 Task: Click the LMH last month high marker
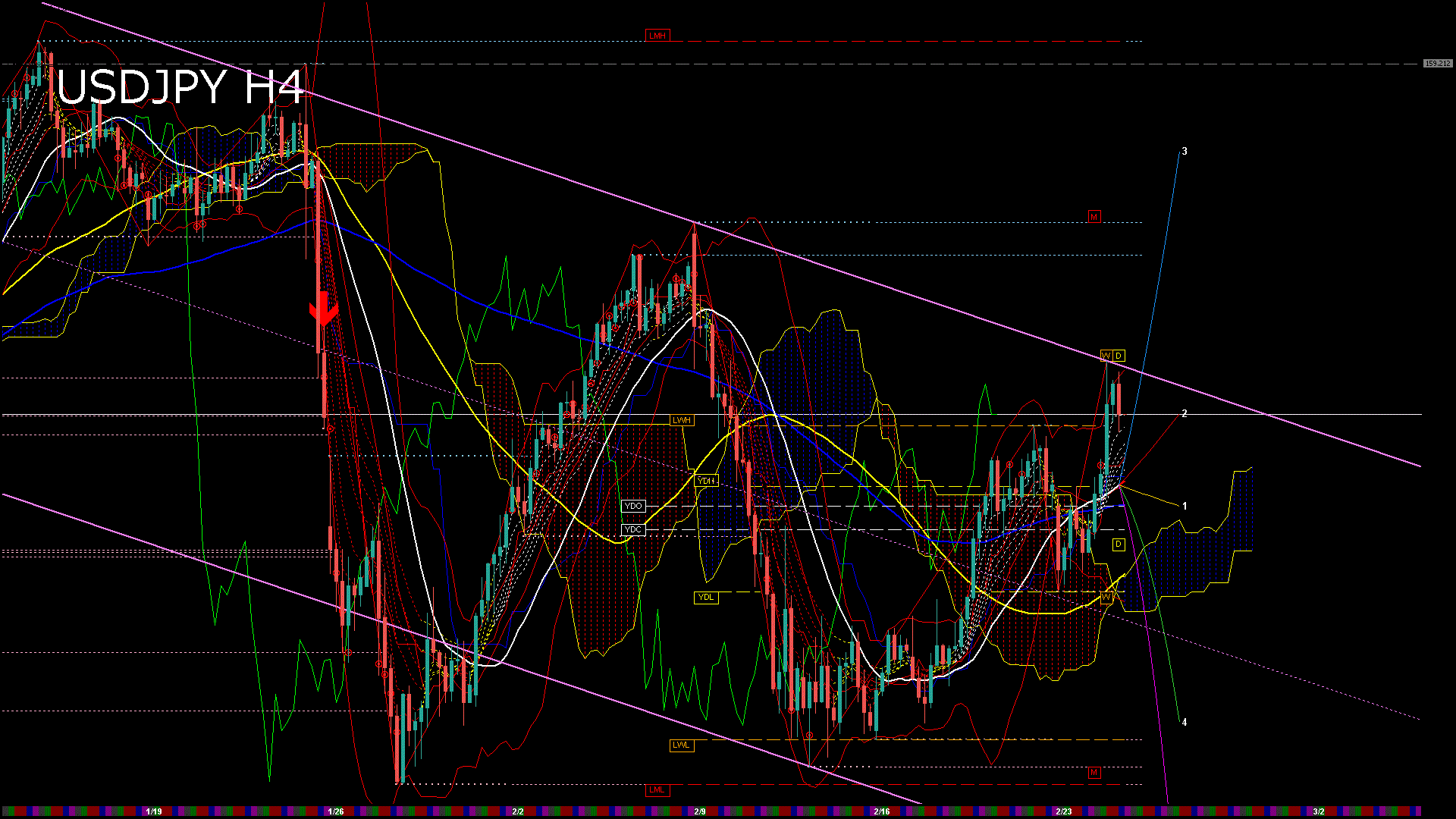657,34
